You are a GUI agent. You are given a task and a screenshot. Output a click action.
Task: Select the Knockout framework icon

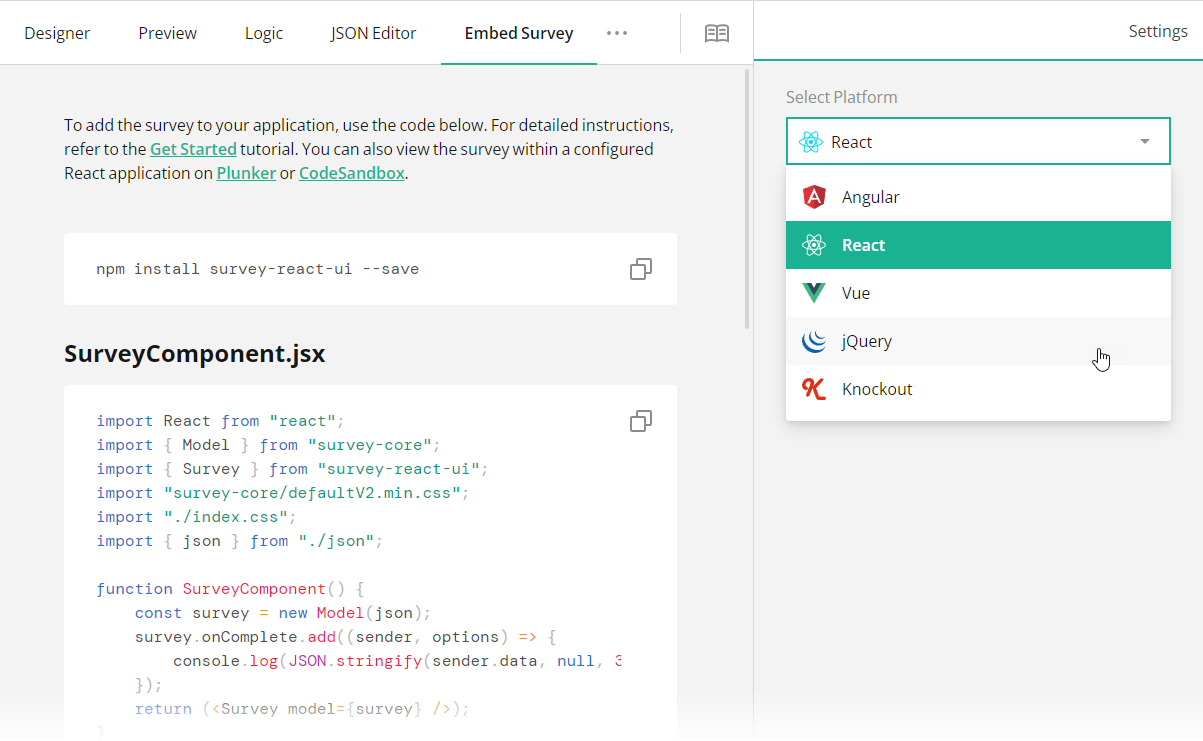[814, 388]
